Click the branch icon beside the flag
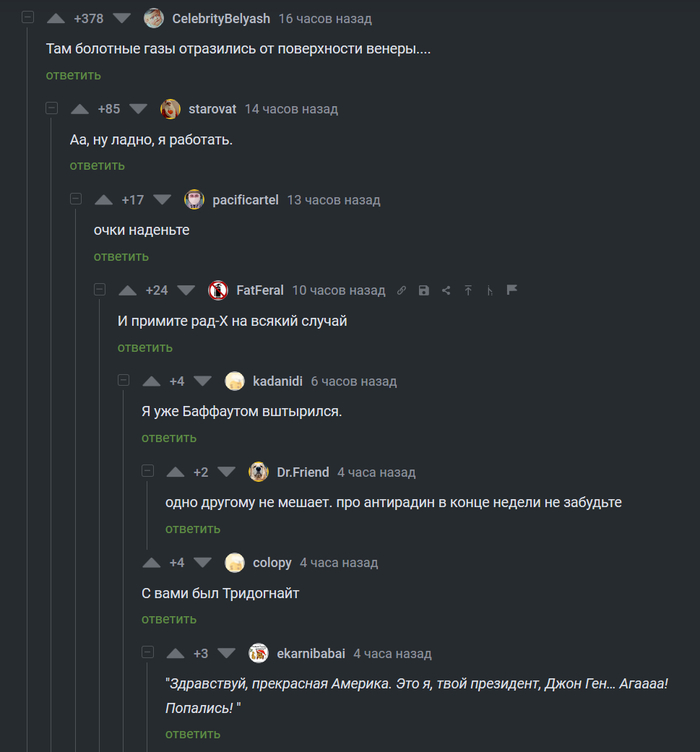 (490, 290)
